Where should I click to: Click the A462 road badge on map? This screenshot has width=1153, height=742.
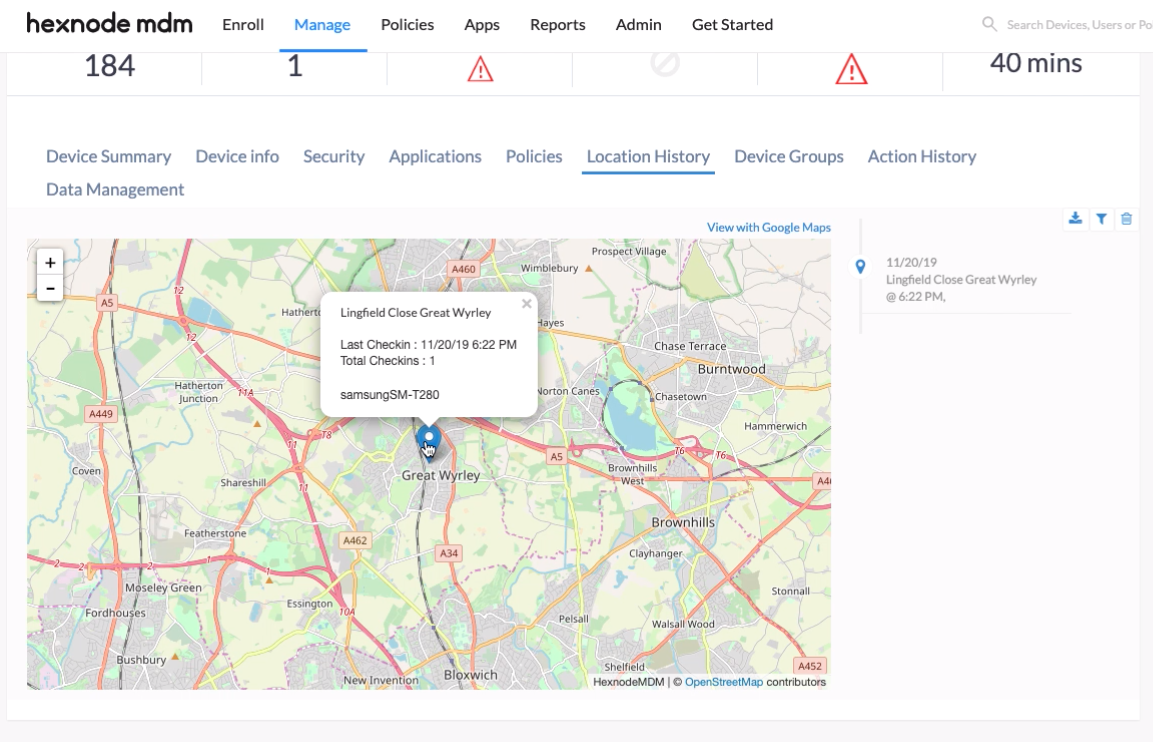click(354, 541)
